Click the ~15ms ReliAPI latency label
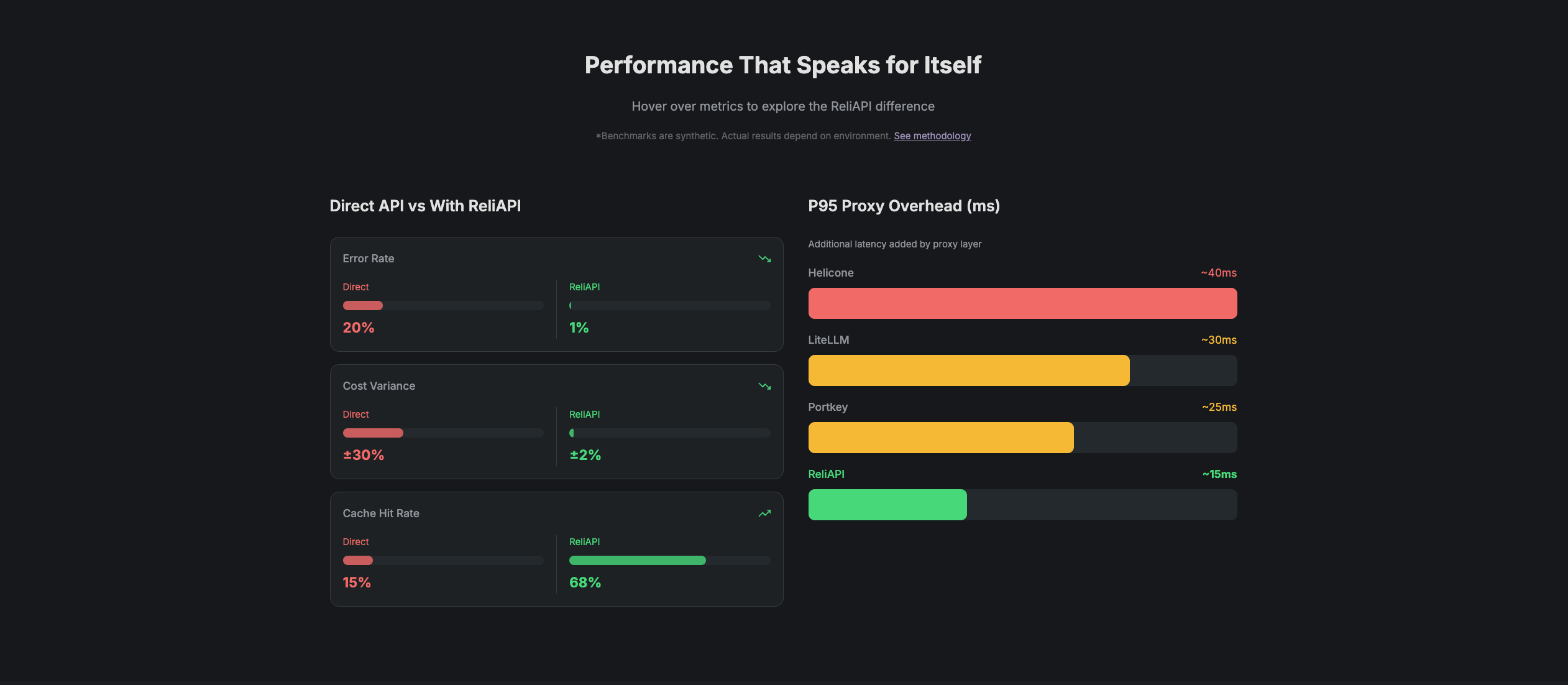Image resolution: width=1568 pixels, height=685 pixels. click(x=1219, y=474)
